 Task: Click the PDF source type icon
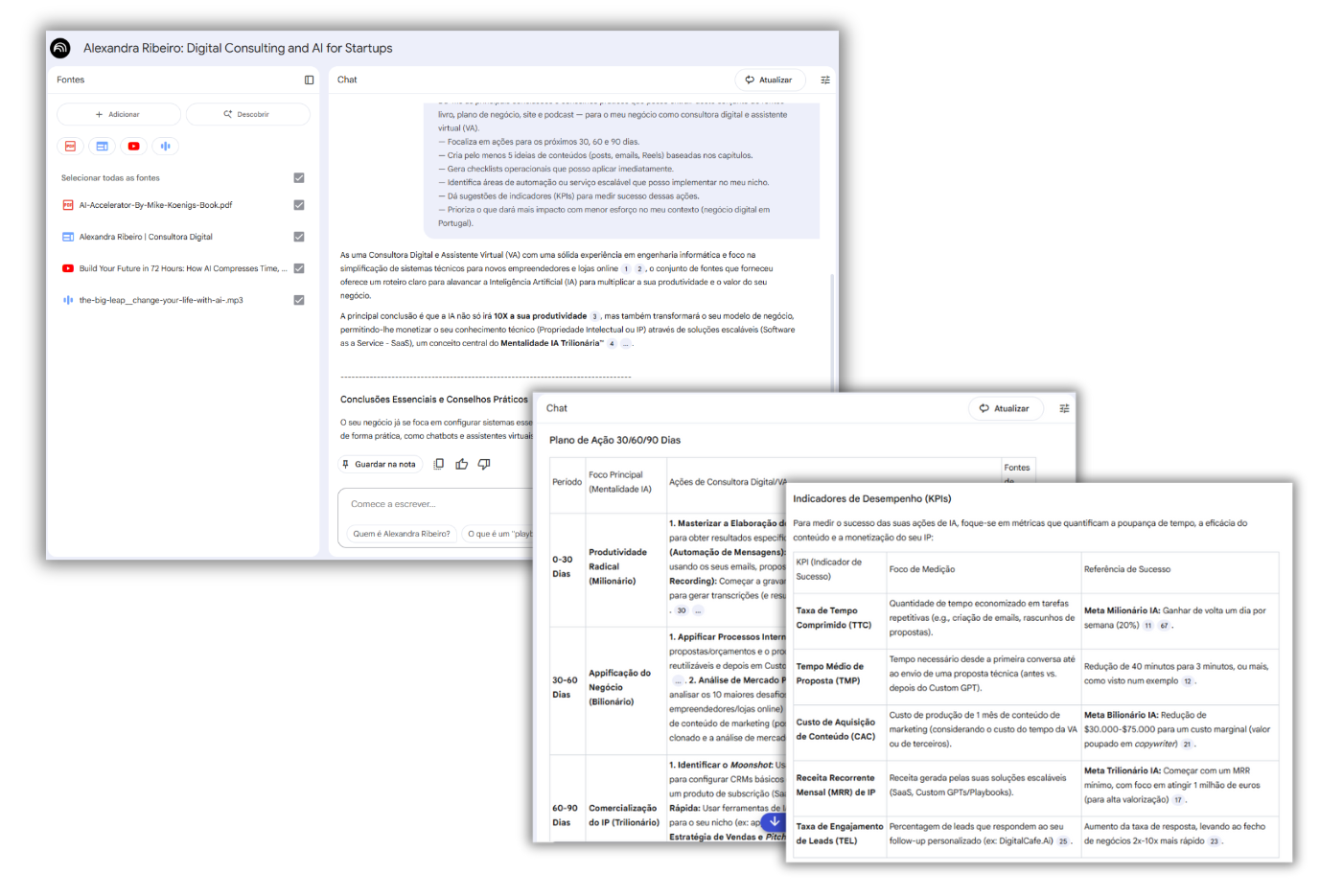pyautogui.click(x=70, y=146)
